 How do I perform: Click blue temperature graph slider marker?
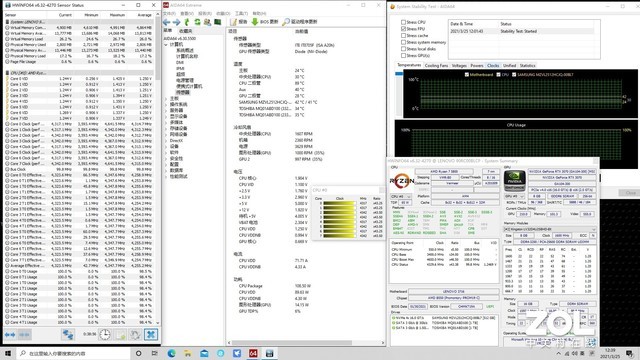pyautogui.click(x=399, y=73)
